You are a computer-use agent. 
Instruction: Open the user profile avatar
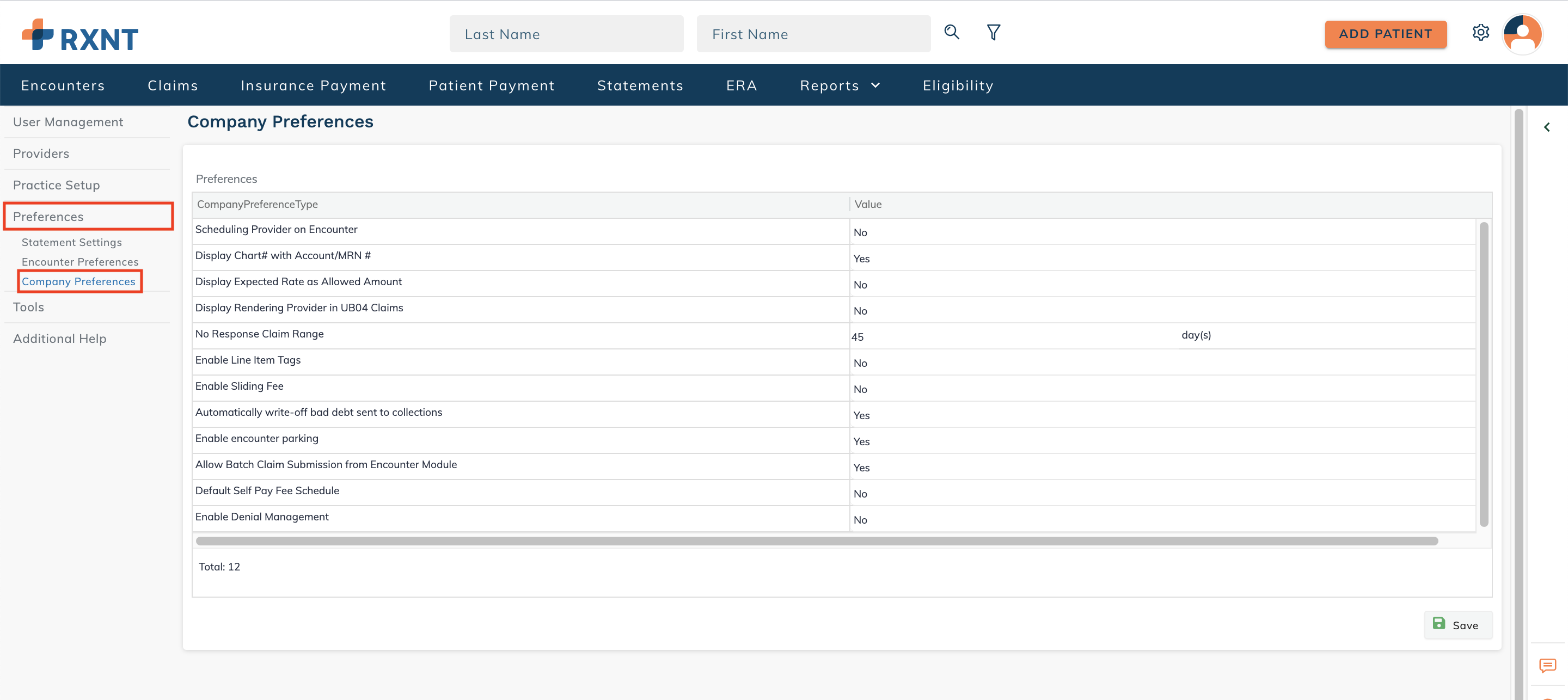(x=1522, y=34)
